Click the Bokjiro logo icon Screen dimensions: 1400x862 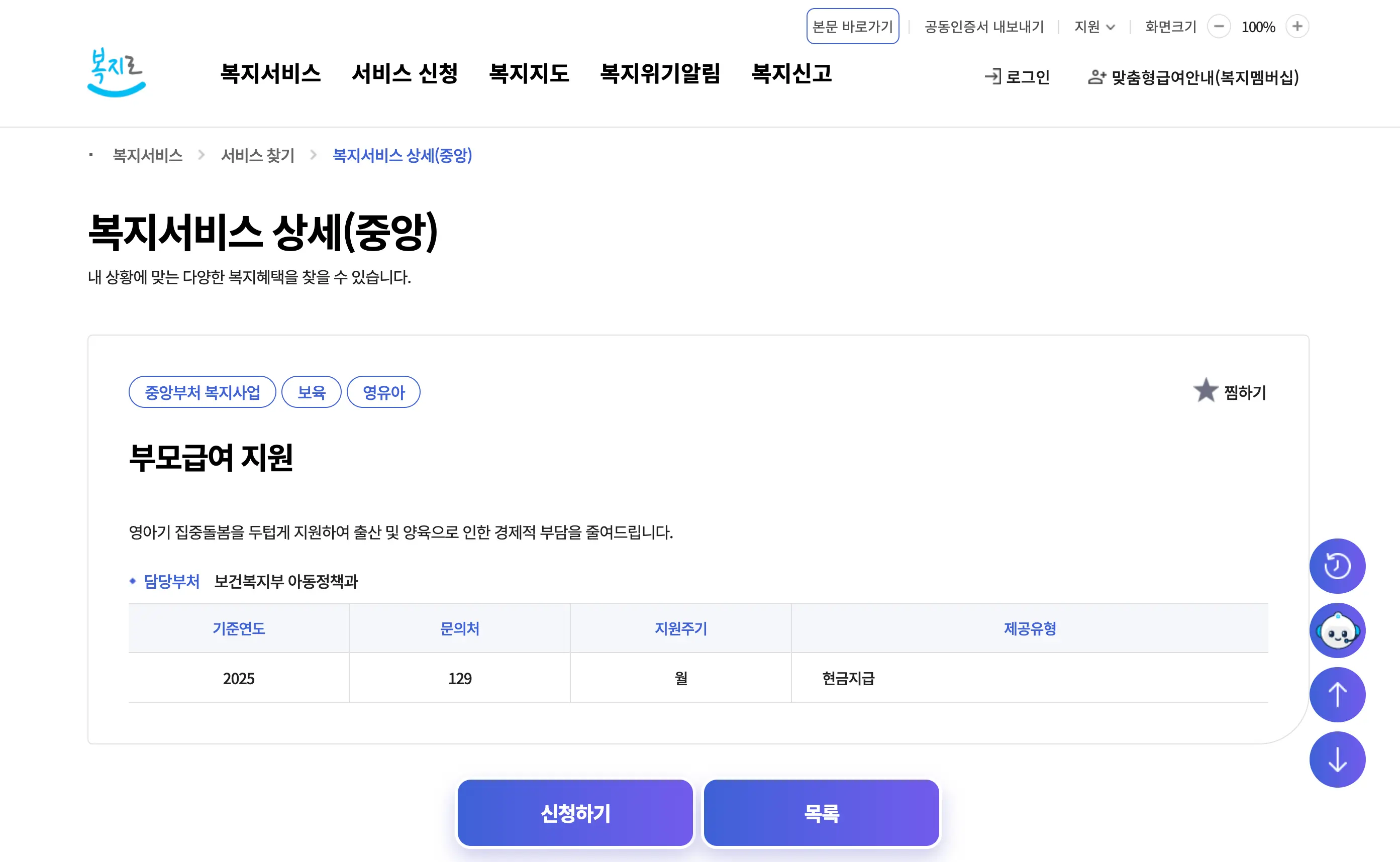click(x=117, y=72)
